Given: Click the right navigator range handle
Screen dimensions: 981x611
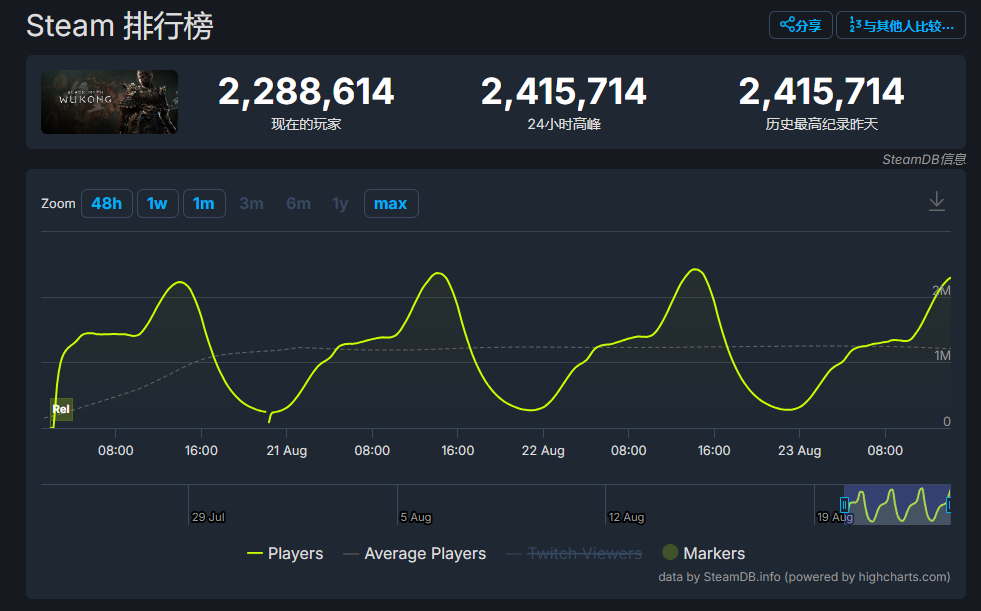Looking at the screenshot, I should point(949,505).
